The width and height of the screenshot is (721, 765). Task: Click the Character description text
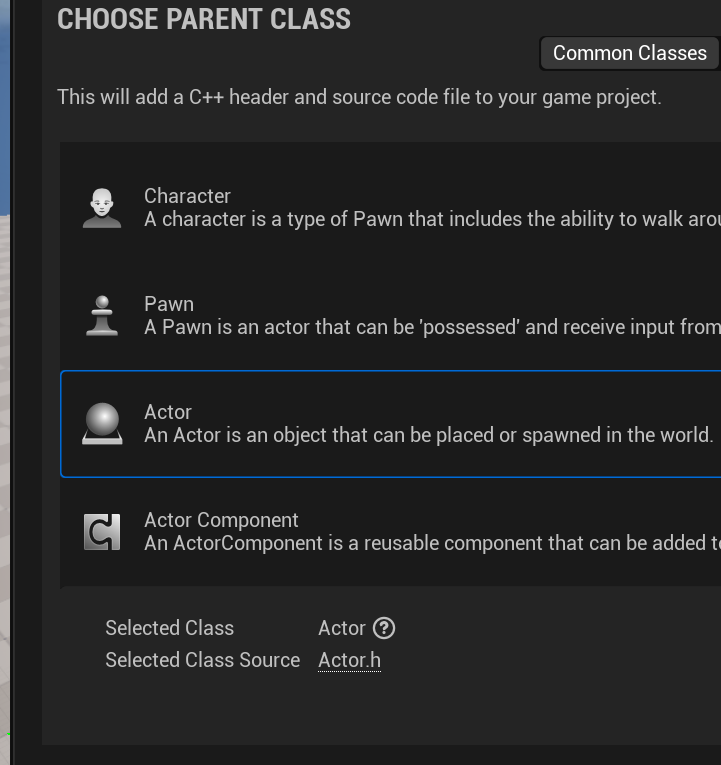pos(432,219)
